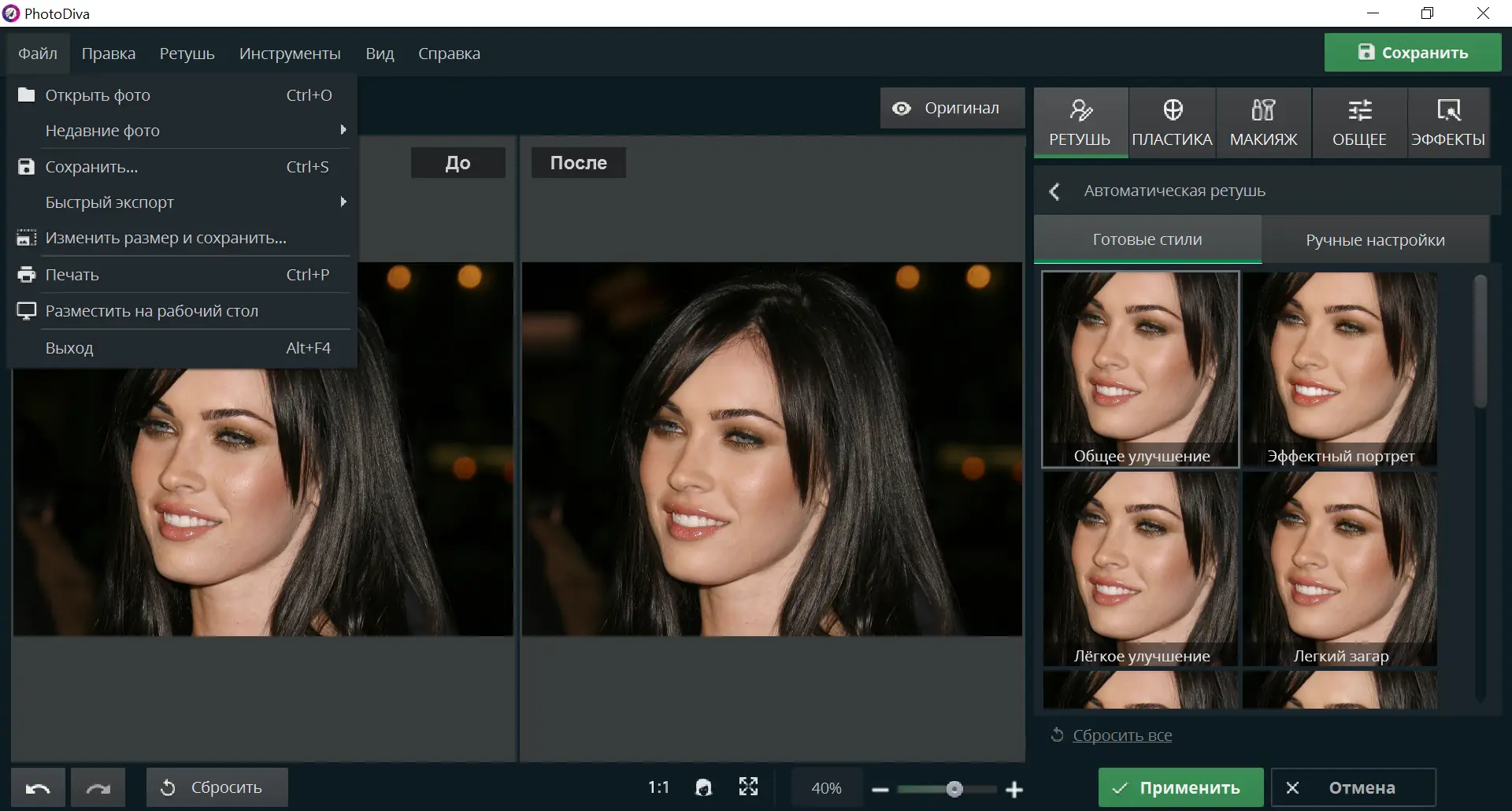
Task: Open the Справка menu
Action: tap(449, 54)
